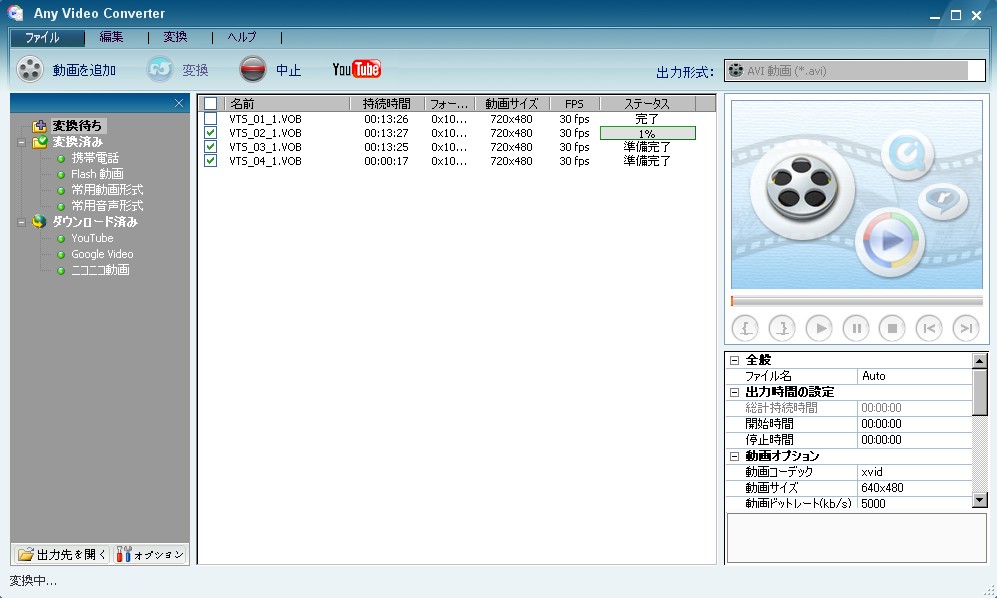This screenshot has height=598, width=997.
Task: Select the VTS_04_1.VOB file name
Action: pos(265,161)
